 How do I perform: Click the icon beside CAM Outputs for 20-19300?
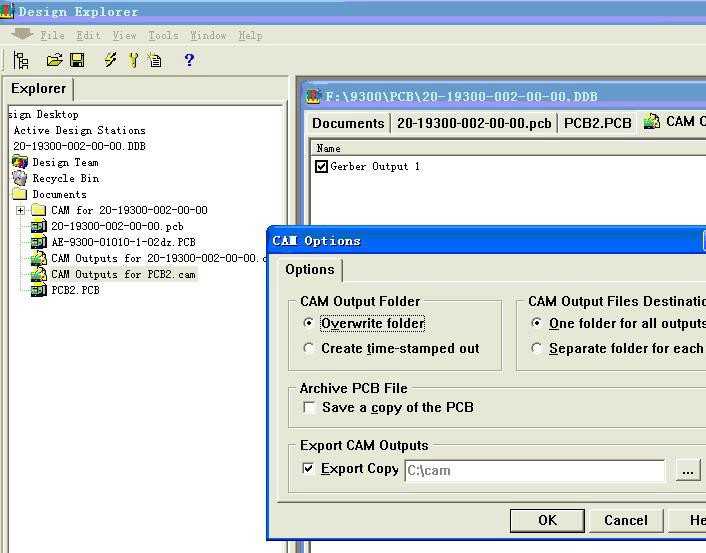point(39,258)
